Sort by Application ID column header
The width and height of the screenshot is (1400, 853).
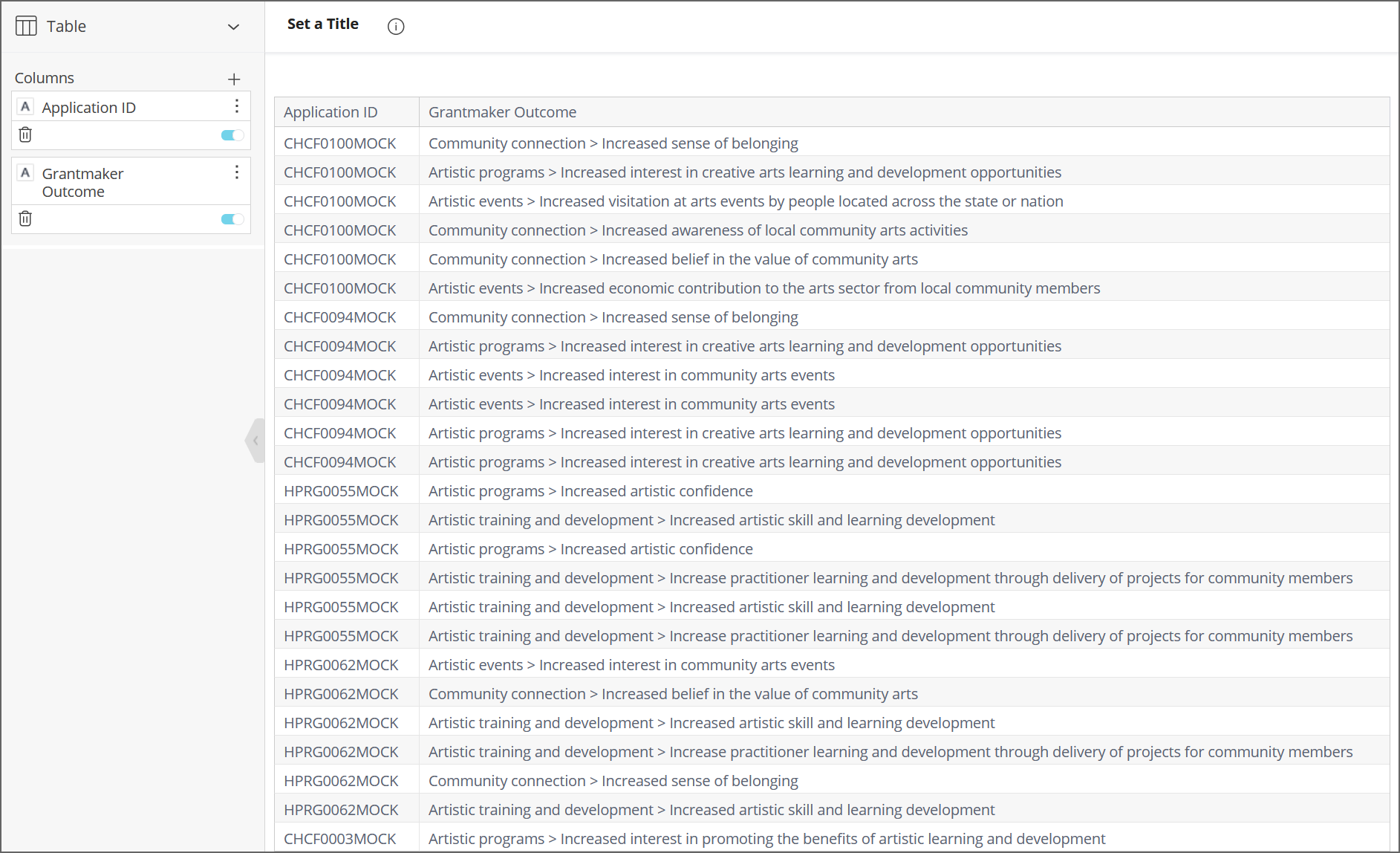click(331, 112)
